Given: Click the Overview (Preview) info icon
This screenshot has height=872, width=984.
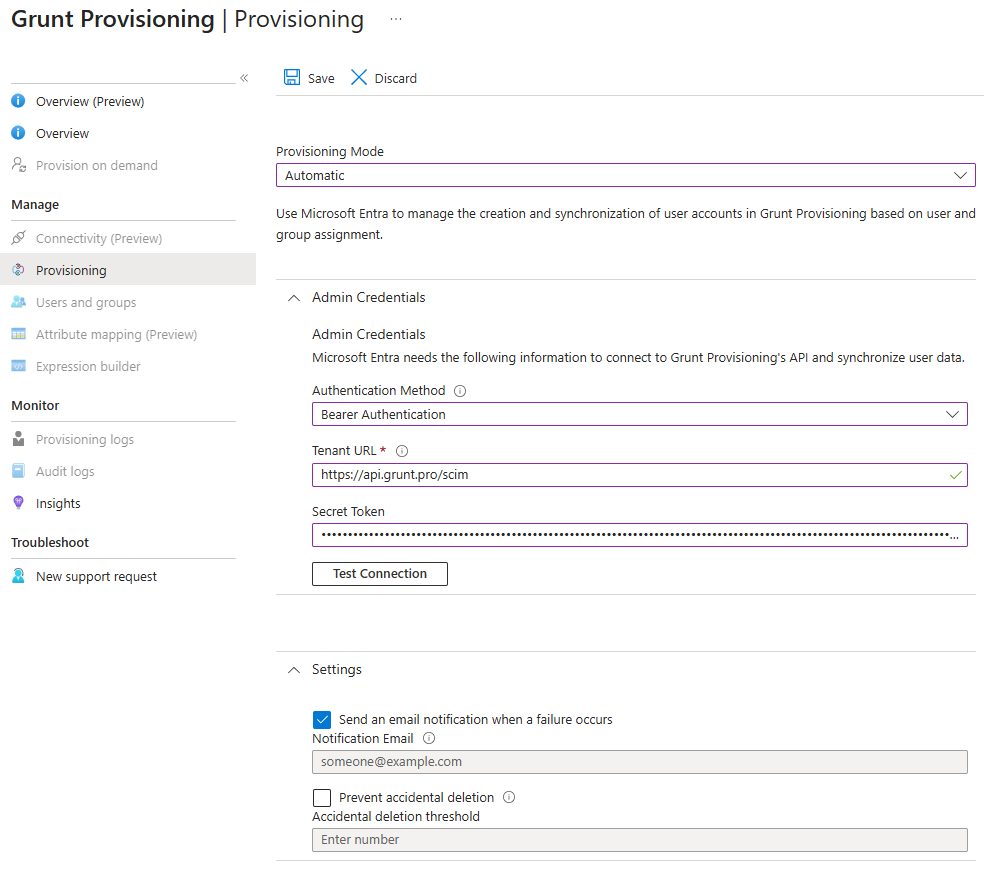Looking at the screenshot, I should click(18, 100).
